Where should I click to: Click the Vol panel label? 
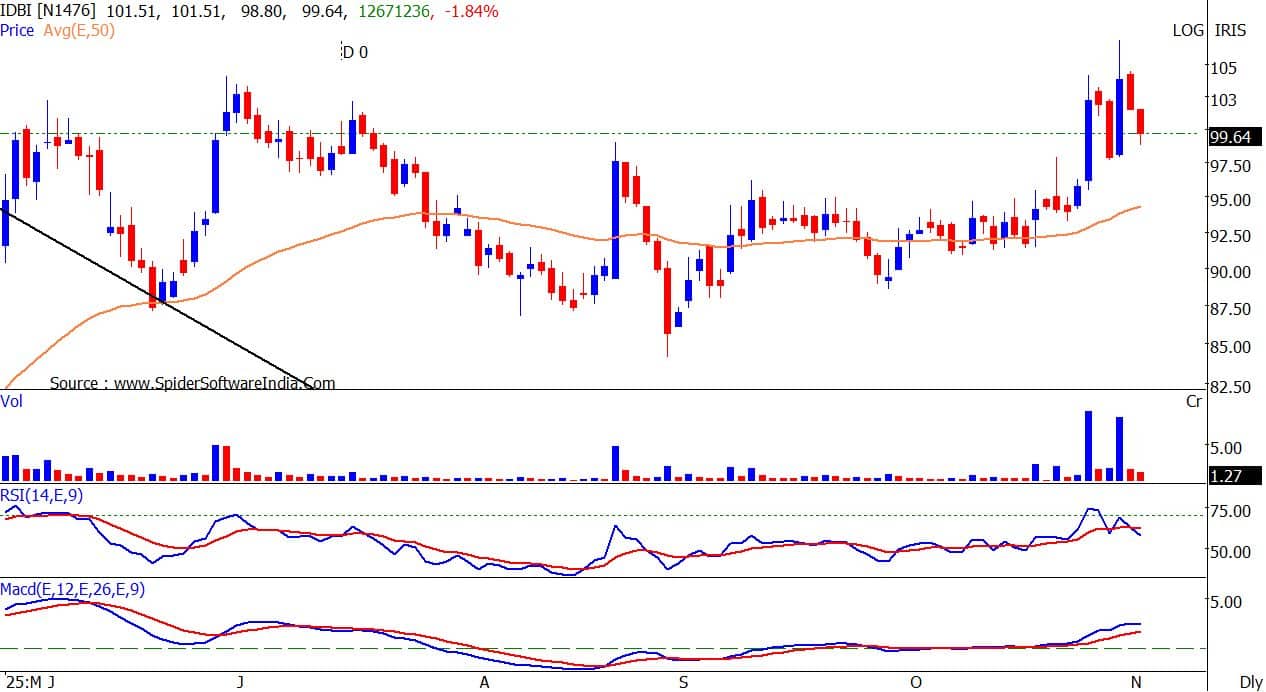pyautogui.click(x=12, y=400)
